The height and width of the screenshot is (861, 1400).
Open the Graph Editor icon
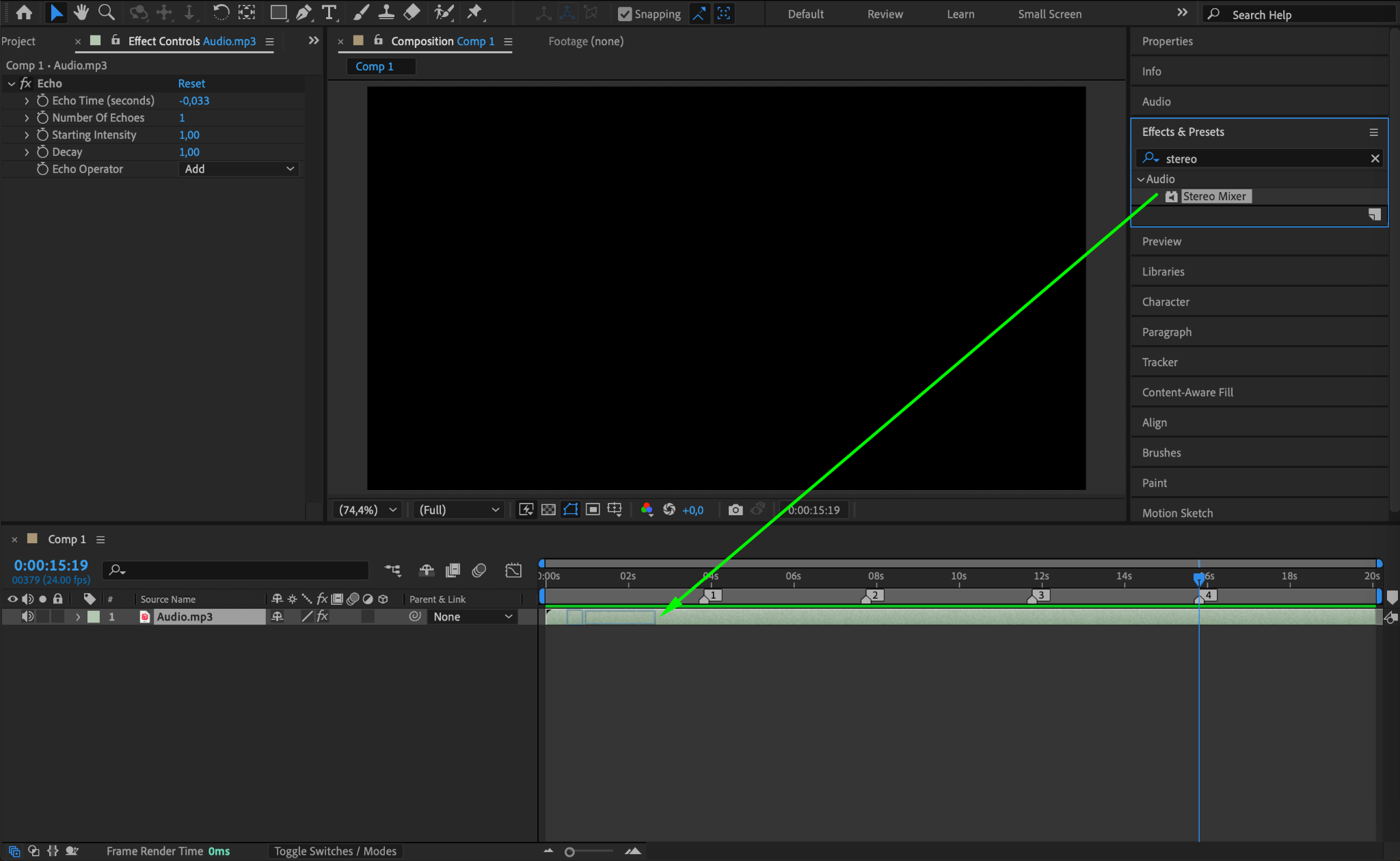513,570
